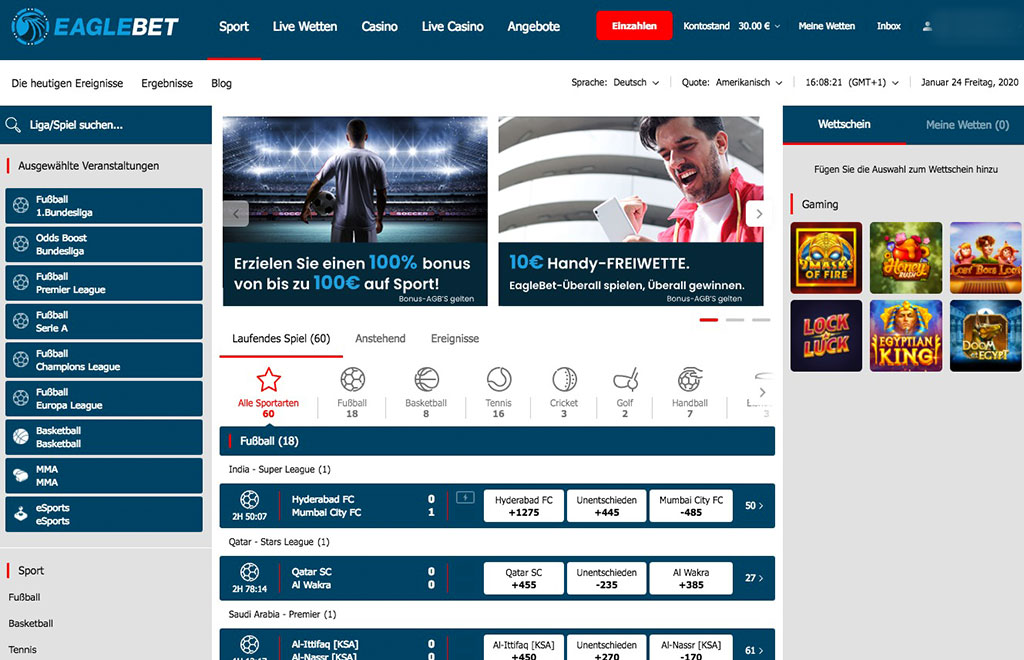This screenshot has height=660, width=1024.
Task: Open the Inbox link
Action: point(889,26)
